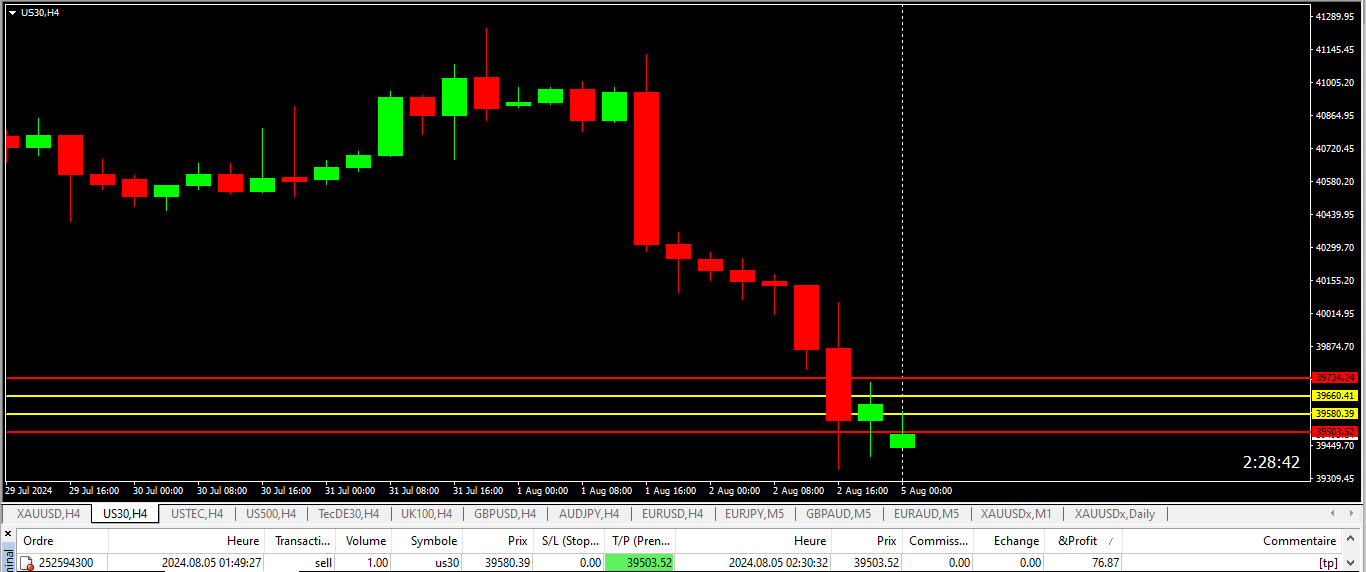
Task: Click the 2:28:42 candle countdown timer
Action: [x=1271, y=462]
